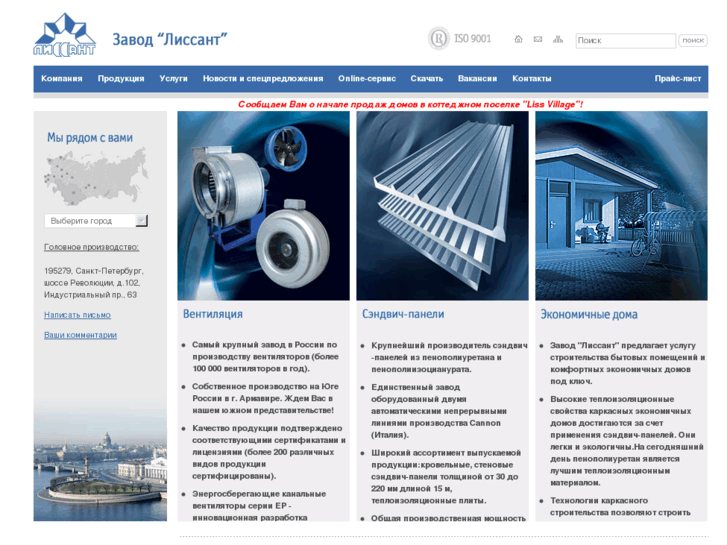Image resolution: width=727 pixels, height=545 pixels.
Task: Open the Компания menu
Action: (62, 78)
